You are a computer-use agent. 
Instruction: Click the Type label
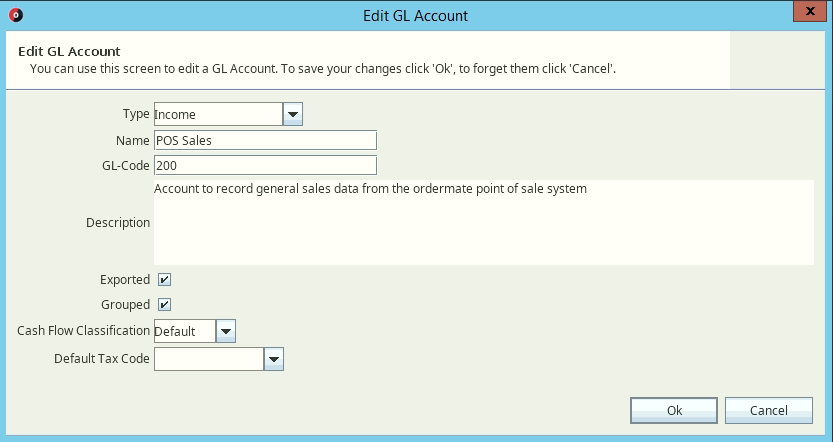tap(136, 114)
